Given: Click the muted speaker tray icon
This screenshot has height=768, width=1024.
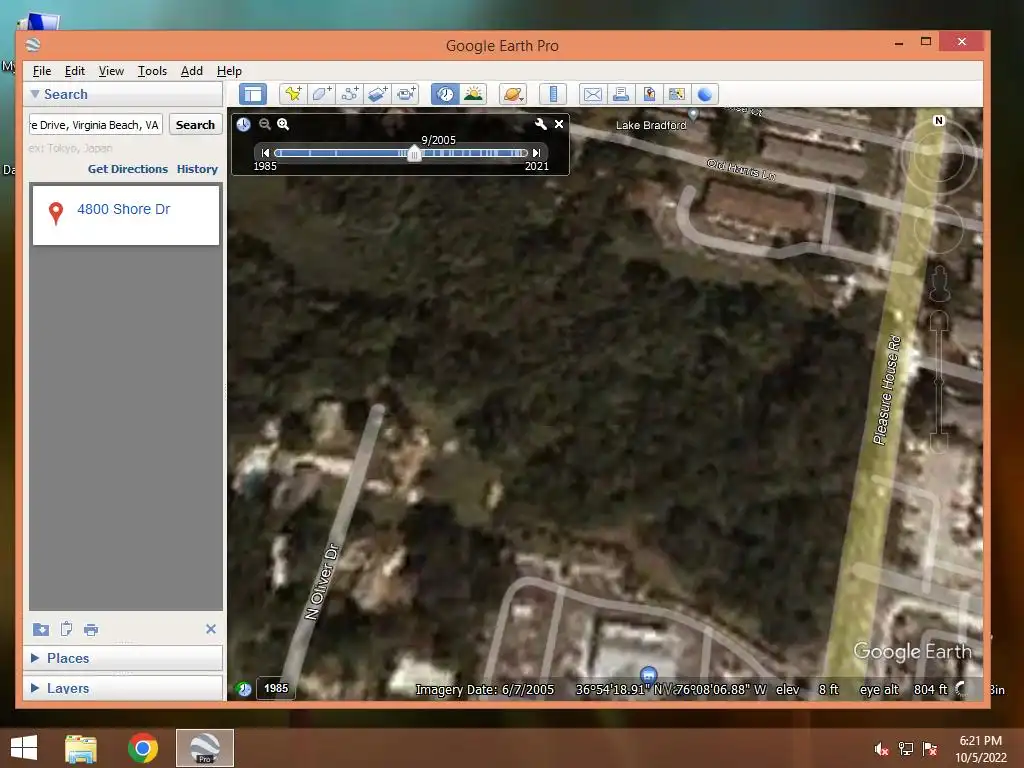Looking at the screenshot, I should point(881,749).
